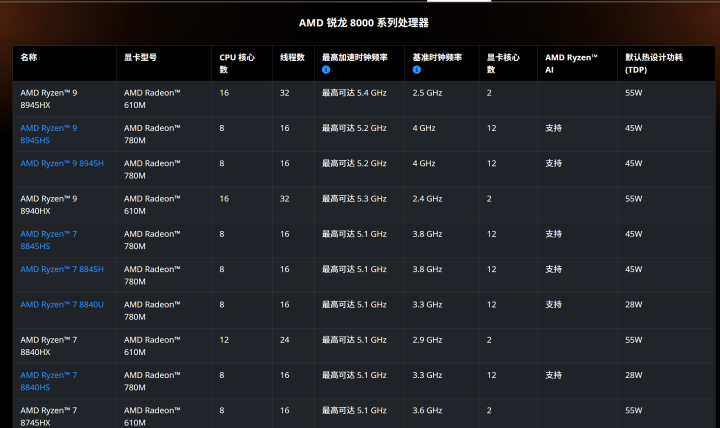This screenshot has height=428, width=720.
Task: Click 支持 in the 8945HS row
Action: coord(553,128)
